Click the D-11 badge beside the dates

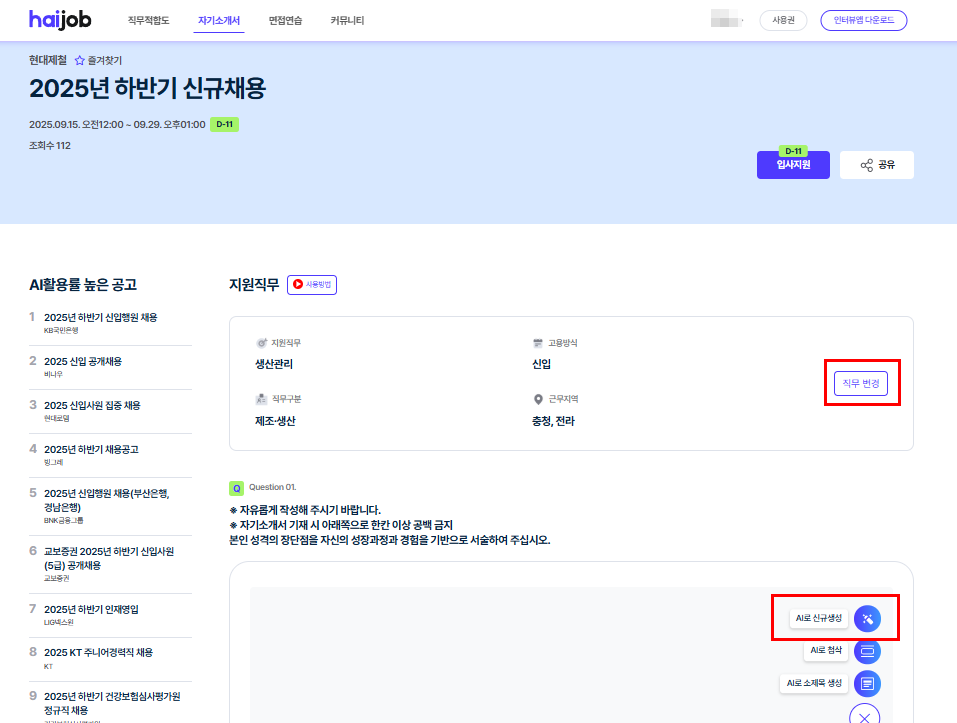click(225, 124)
